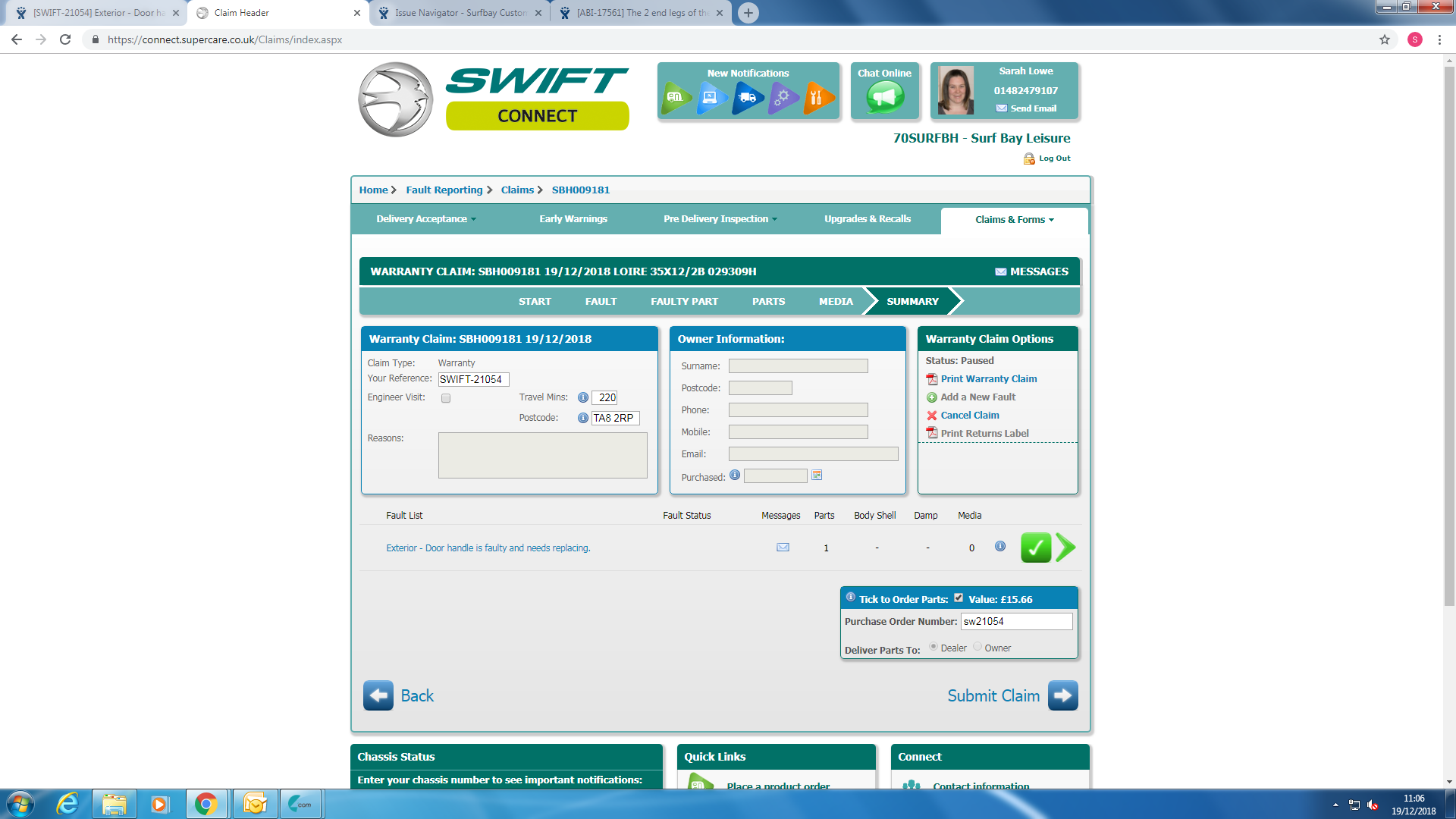Open Chat Online megaphone icon
The image size is (1456, 819).
point(885,97)
